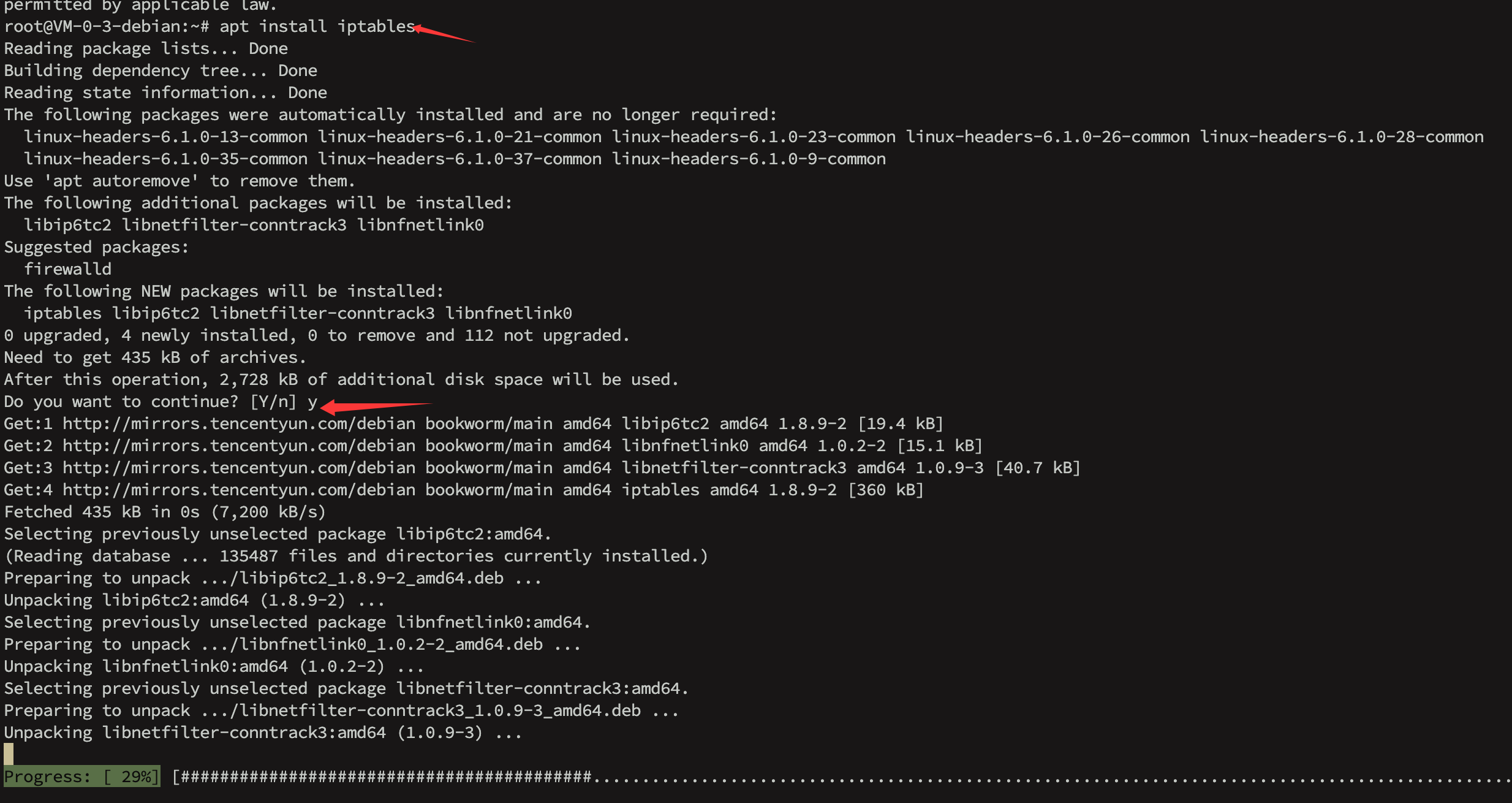This screenshot has height=803, width=1512.
Task: Click the terminal cursor block above Progress
Action: coord(9,753)
